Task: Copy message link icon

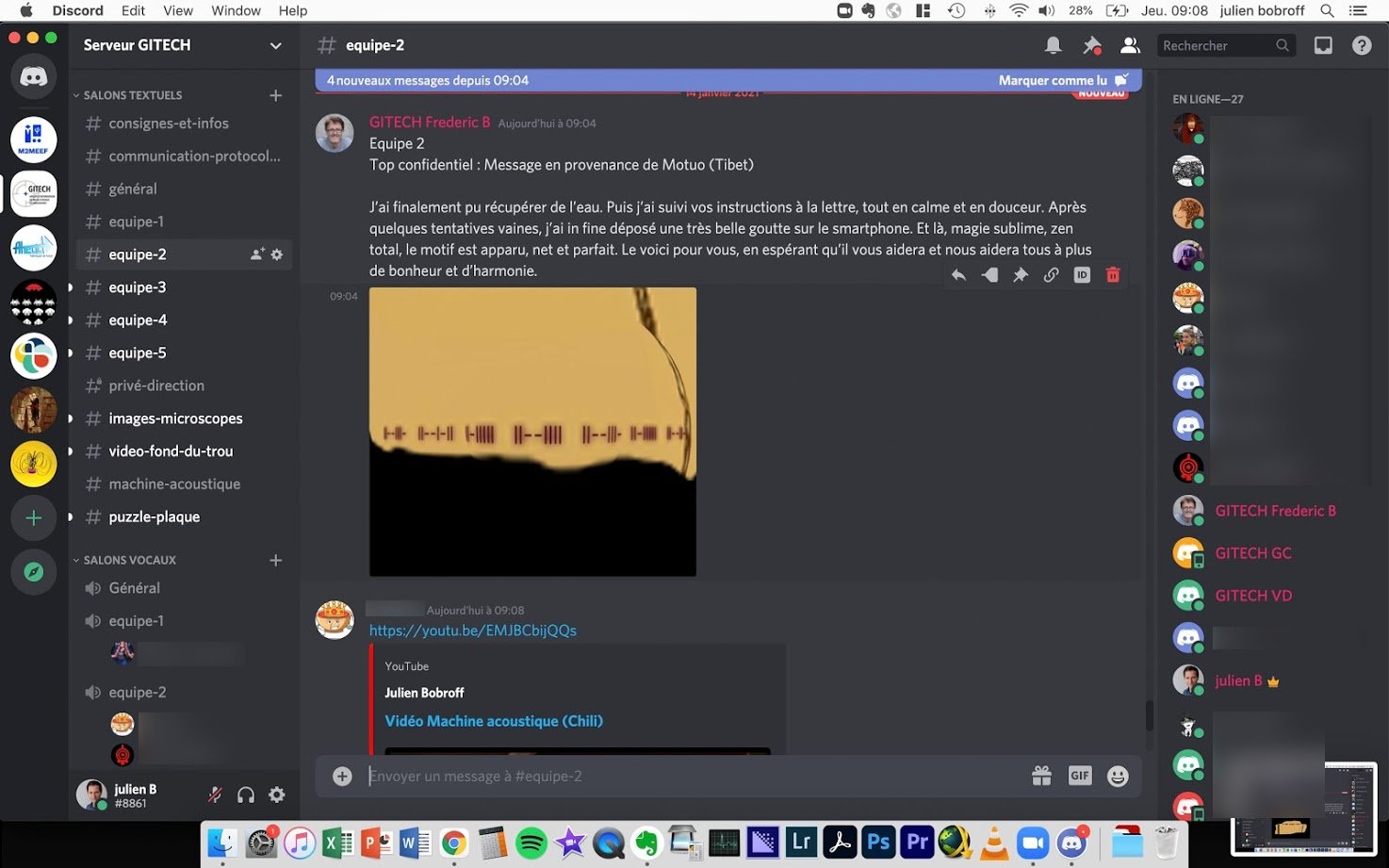Action: click(x=1051, y=275)
